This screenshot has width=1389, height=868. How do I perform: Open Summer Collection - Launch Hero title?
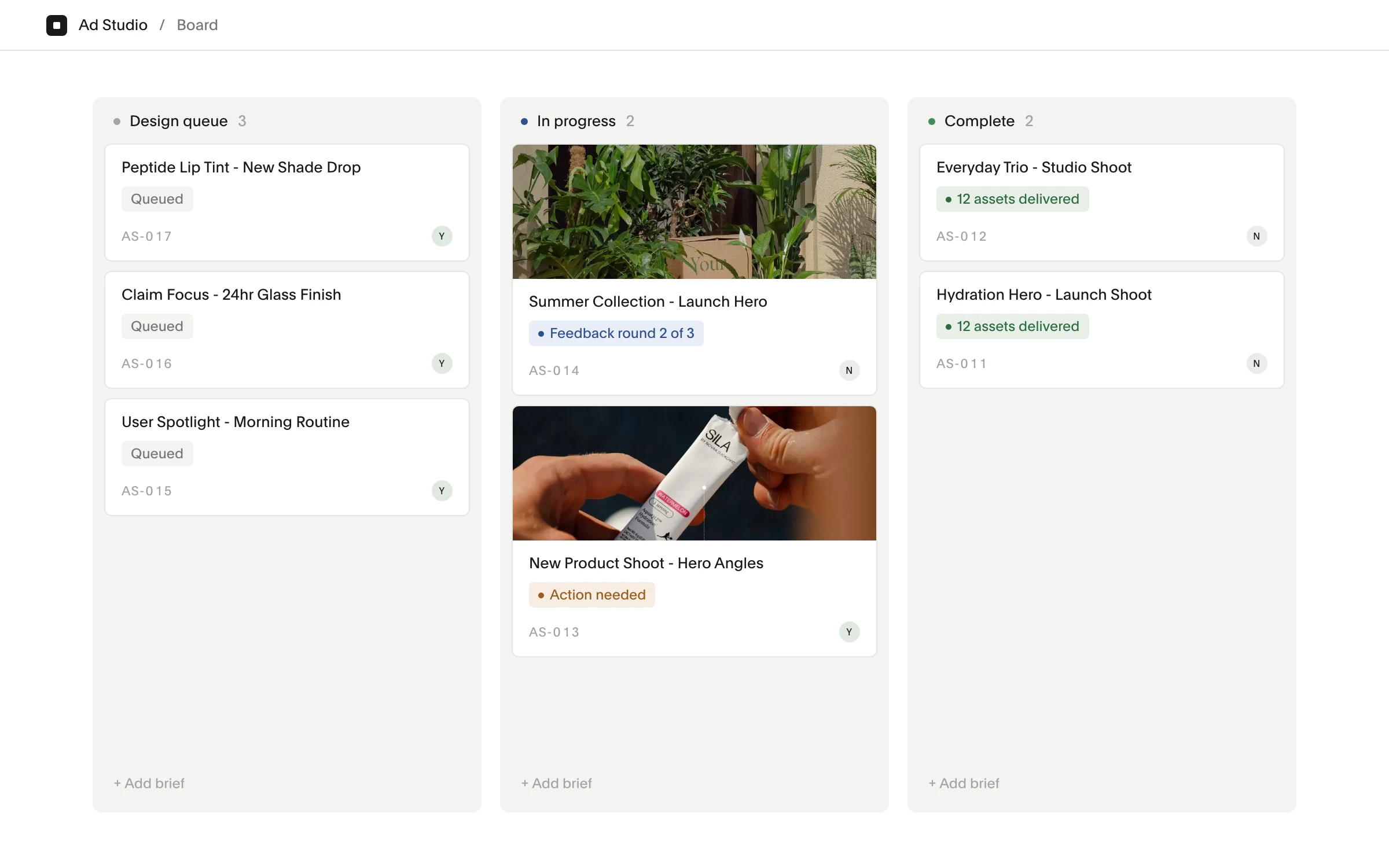tap(648, 301)
